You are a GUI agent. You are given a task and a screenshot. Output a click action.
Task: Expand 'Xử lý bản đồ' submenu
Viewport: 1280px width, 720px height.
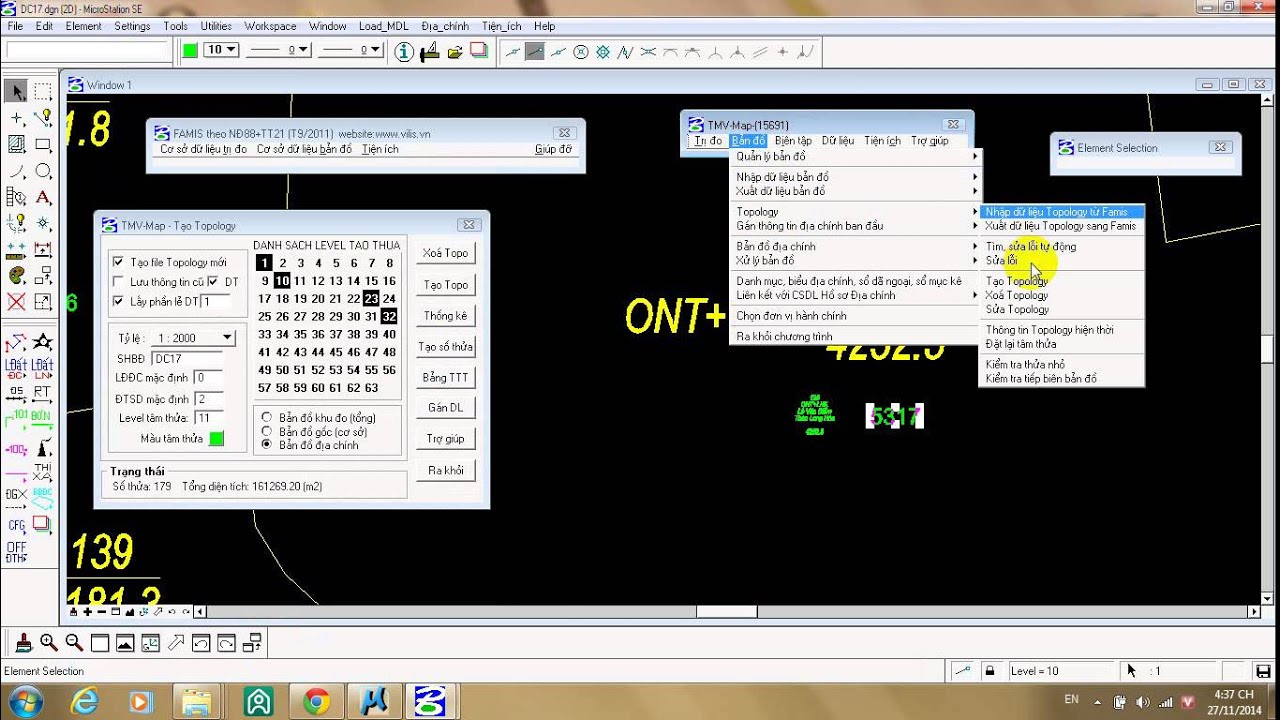pos(856,260)
